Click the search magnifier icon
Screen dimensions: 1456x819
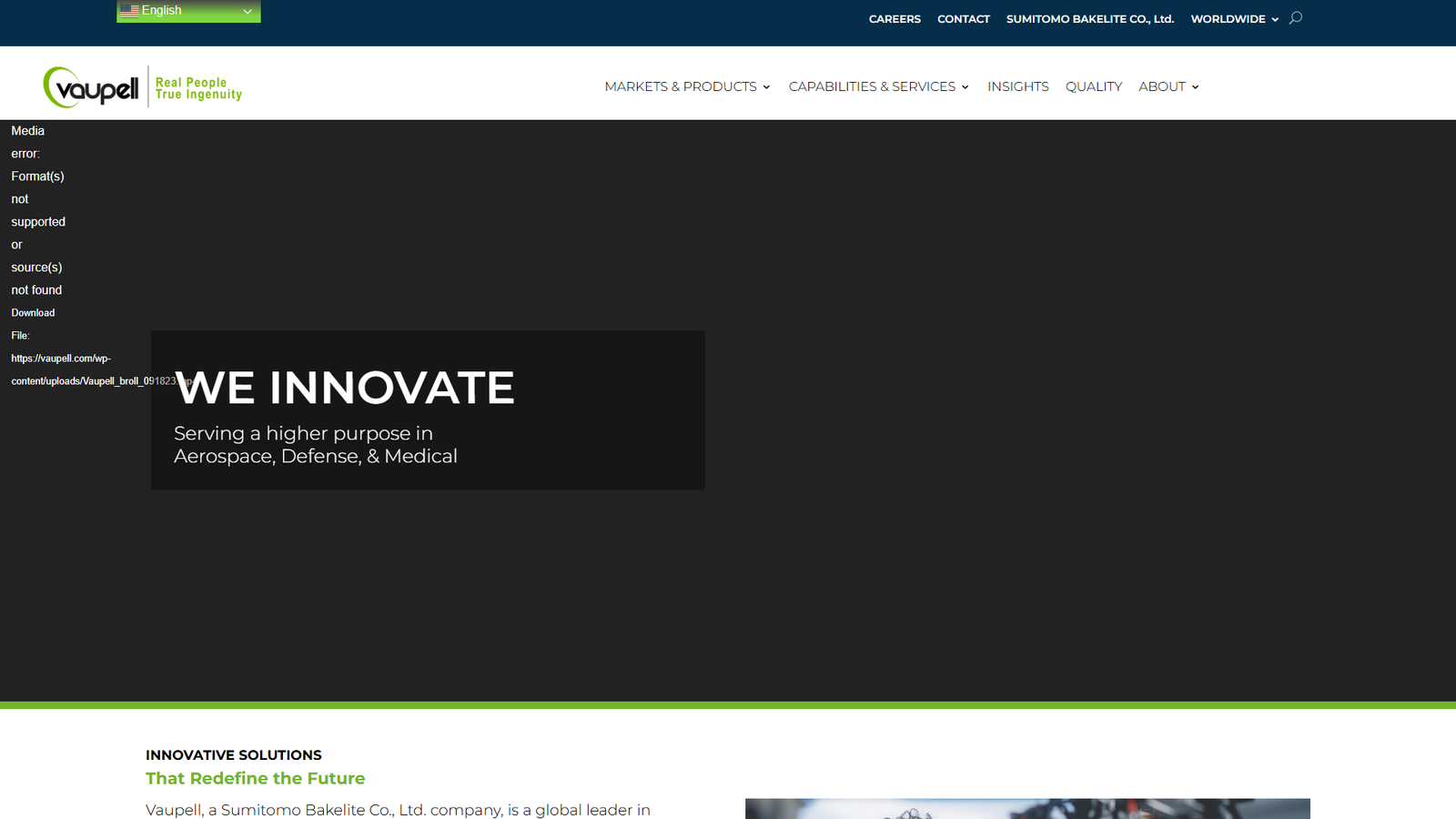click(1296, 18)
